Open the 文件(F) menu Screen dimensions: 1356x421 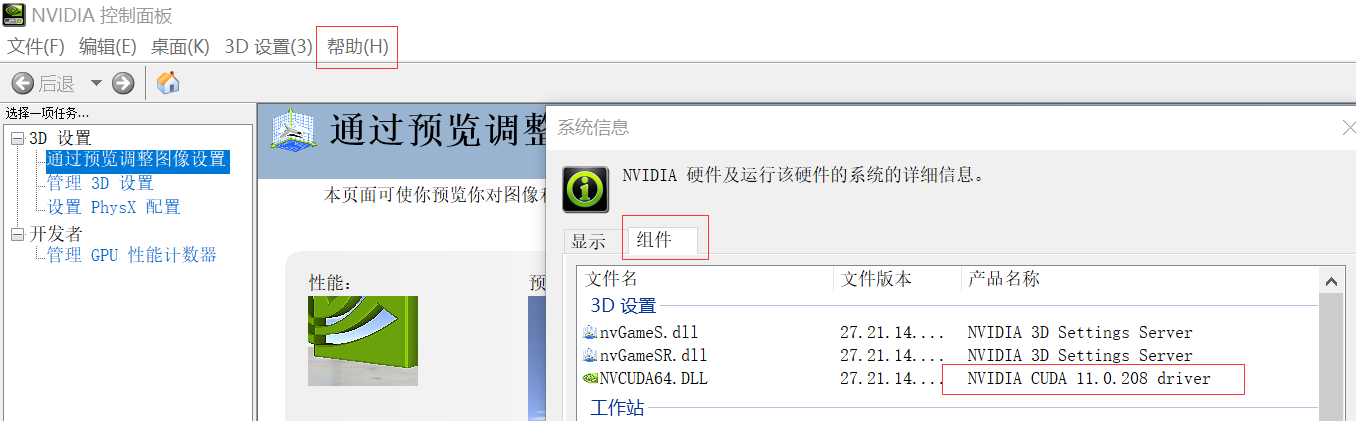[x=36, y=47]
